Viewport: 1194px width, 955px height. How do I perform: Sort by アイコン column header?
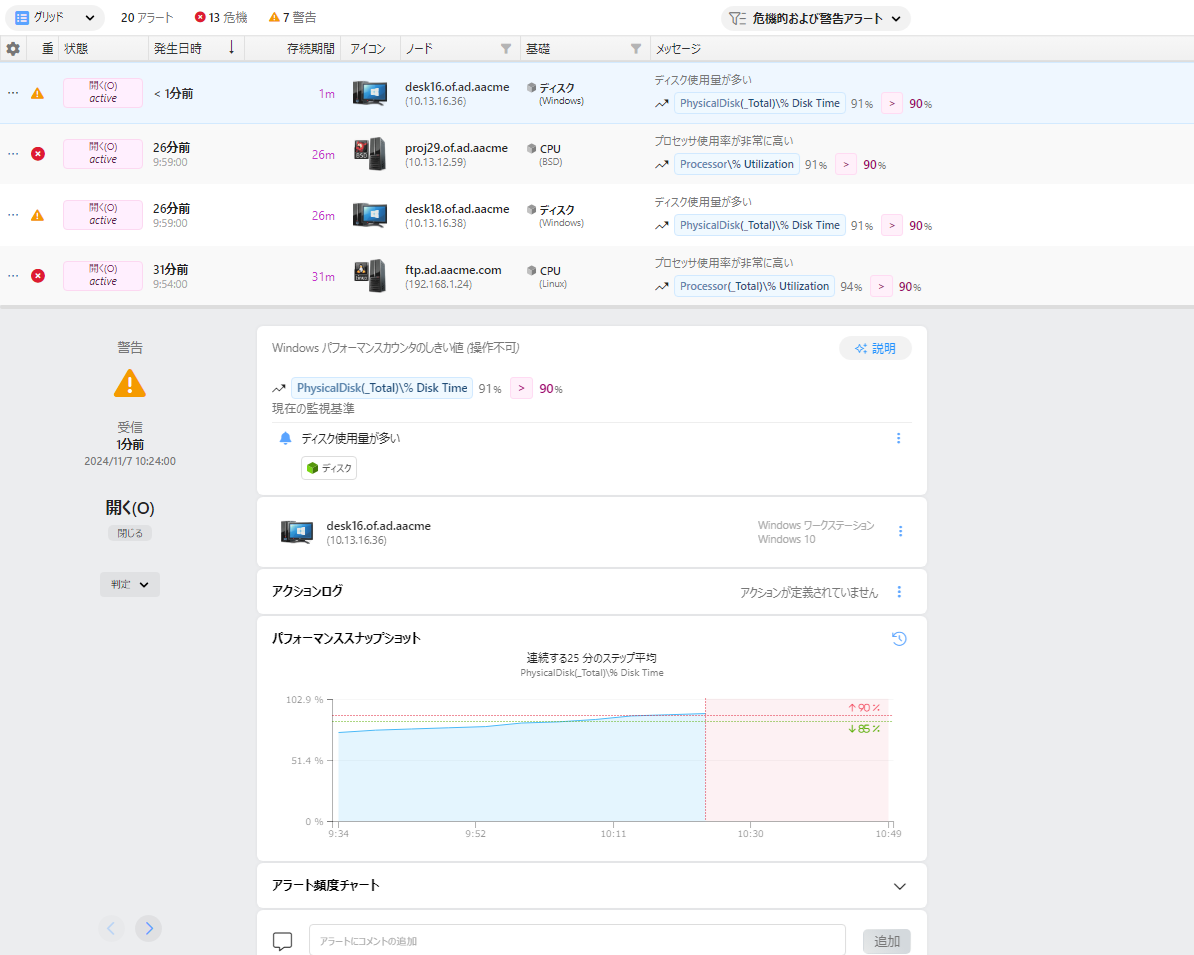point(368,49)
